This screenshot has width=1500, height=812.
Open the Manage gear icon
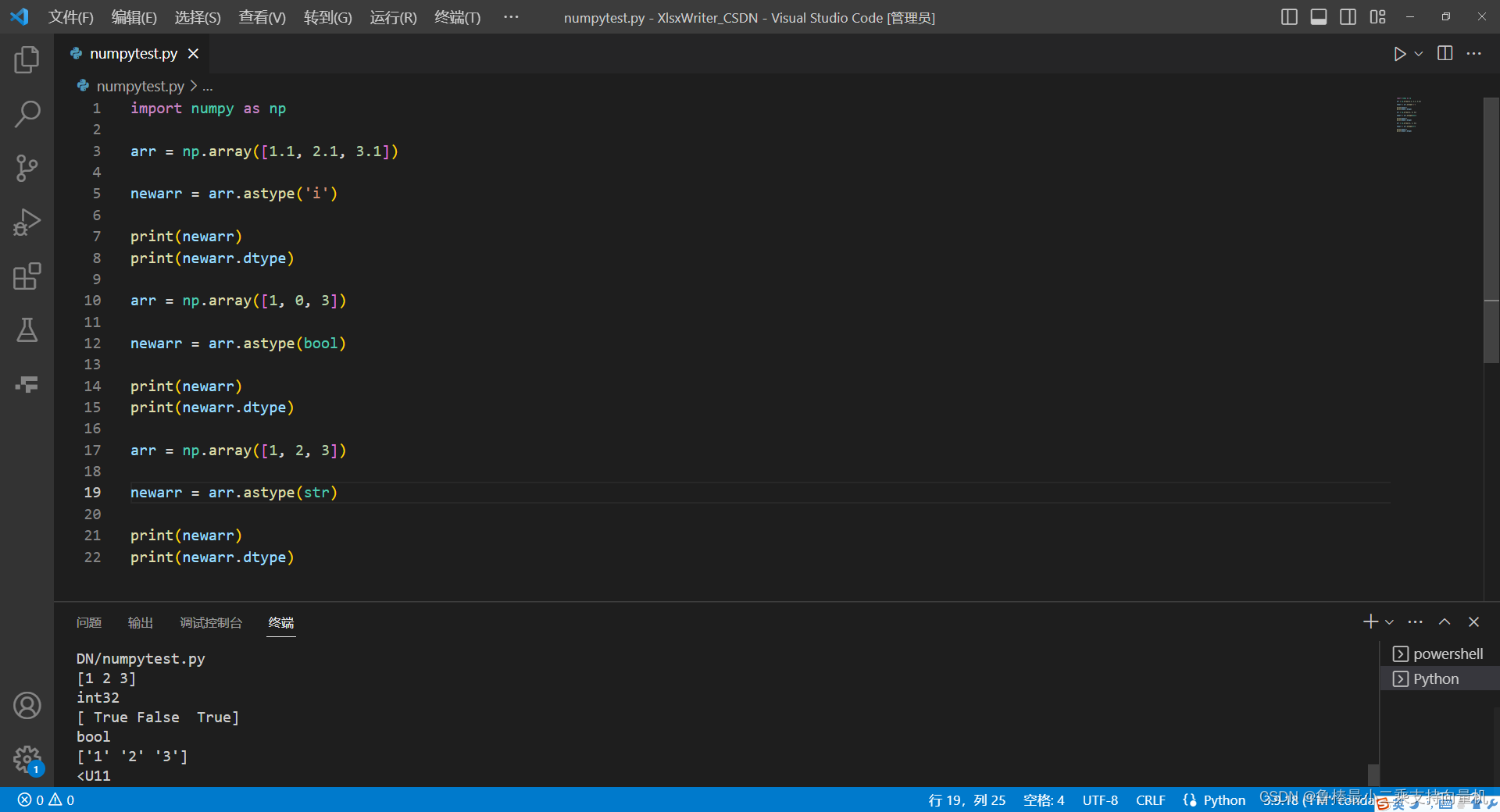click(x=27, y=759)
